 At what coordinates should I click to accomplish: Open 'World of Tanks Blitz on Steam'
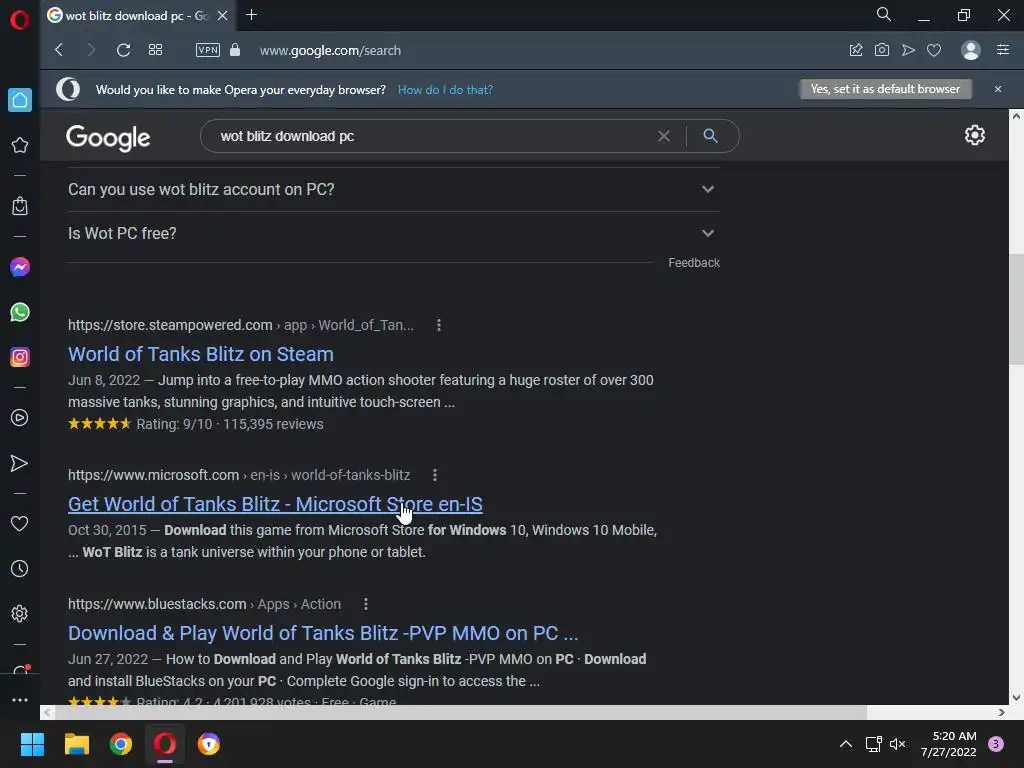pos(200,354)
